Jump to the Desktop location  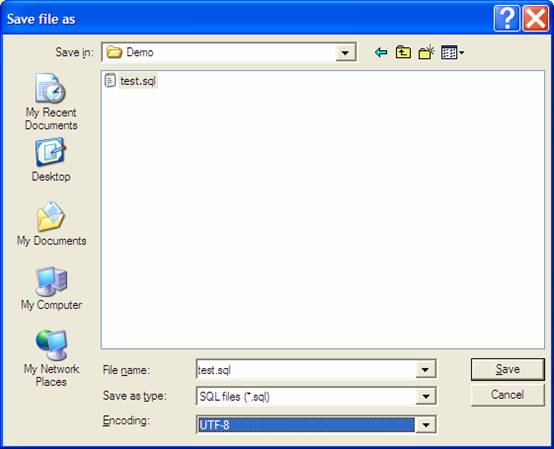pyautogui.click(x=51, y=160)
